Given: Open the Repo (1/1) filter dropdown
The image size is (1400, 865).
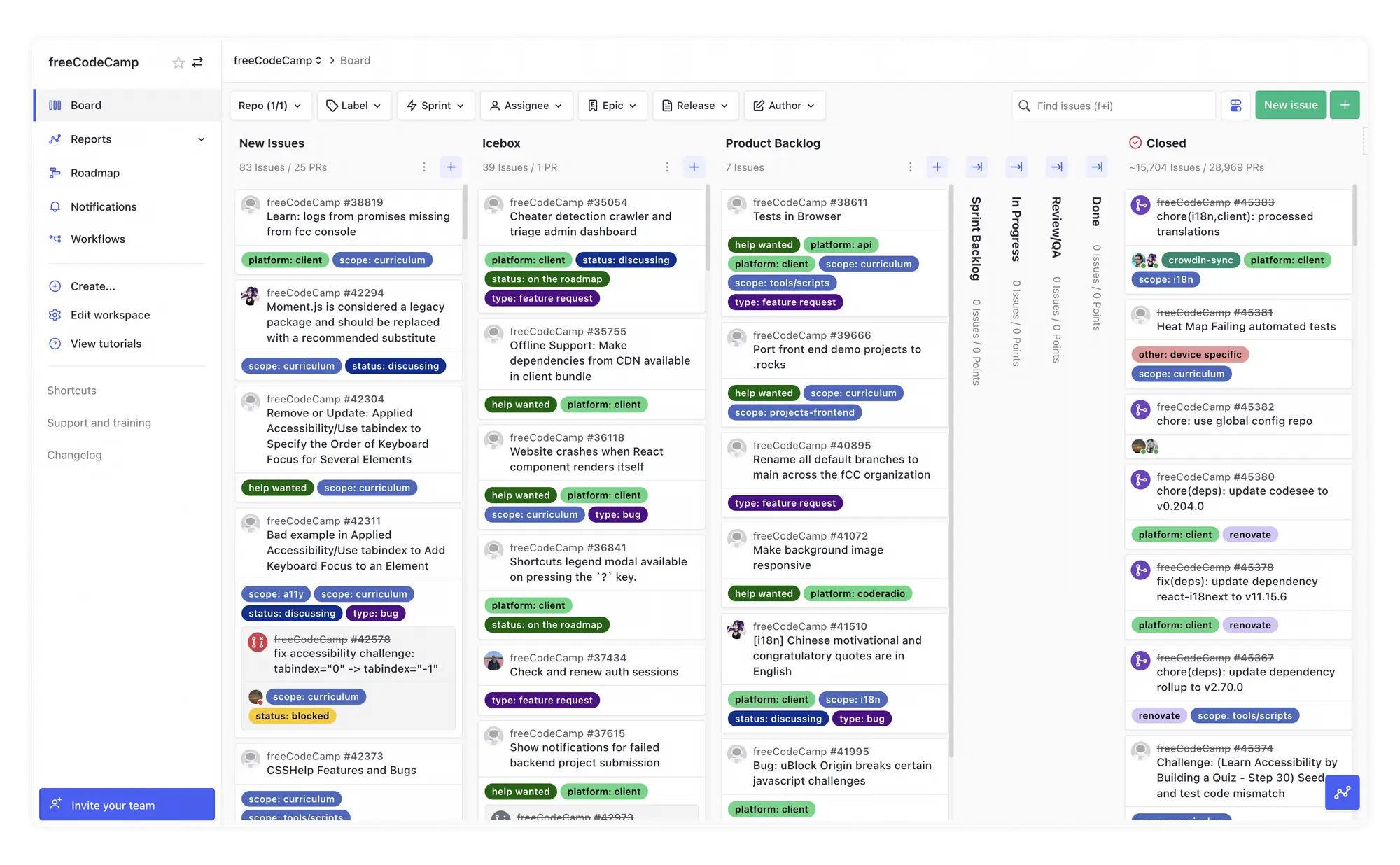Looking at the screenshot, I should [270, 106].
